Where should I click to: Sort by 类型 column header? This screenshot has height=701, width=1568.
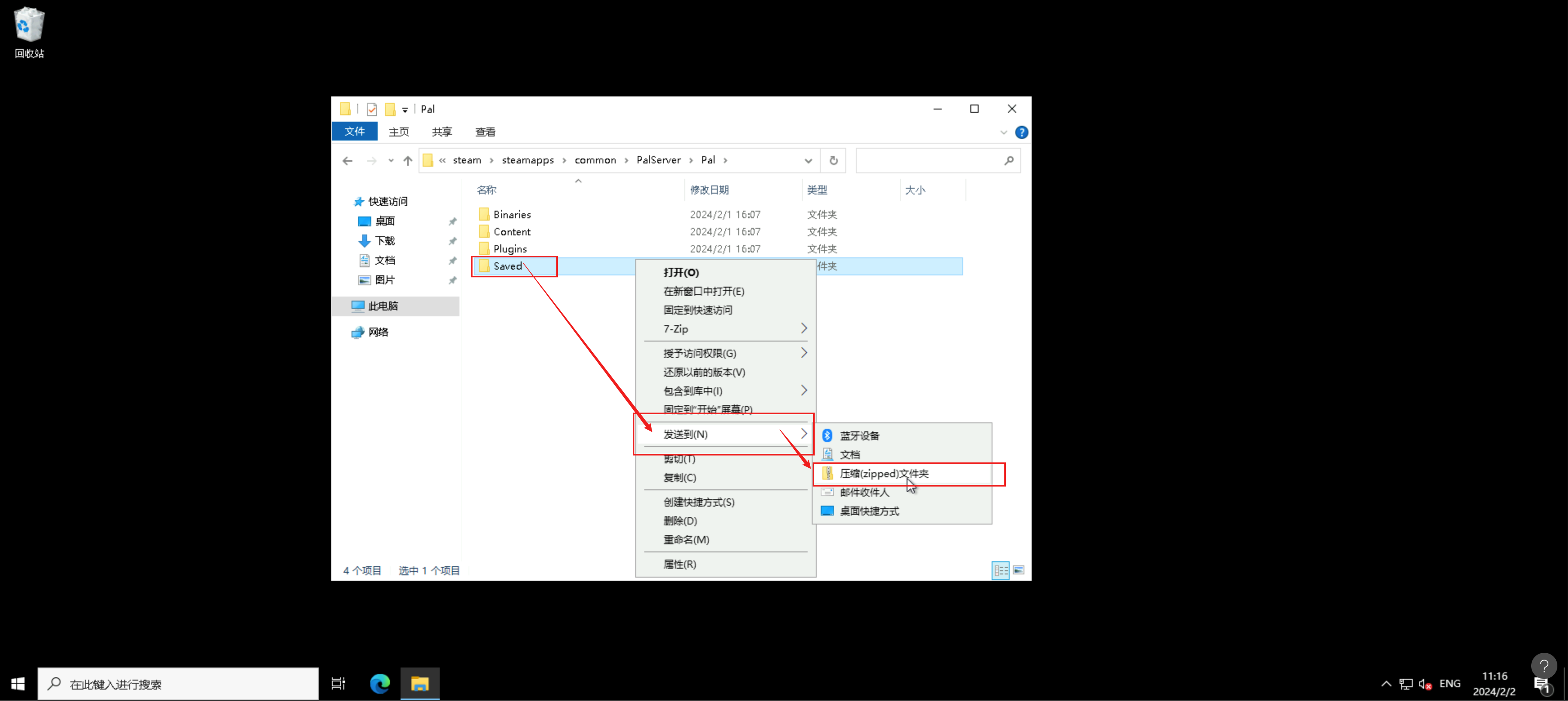817,190
